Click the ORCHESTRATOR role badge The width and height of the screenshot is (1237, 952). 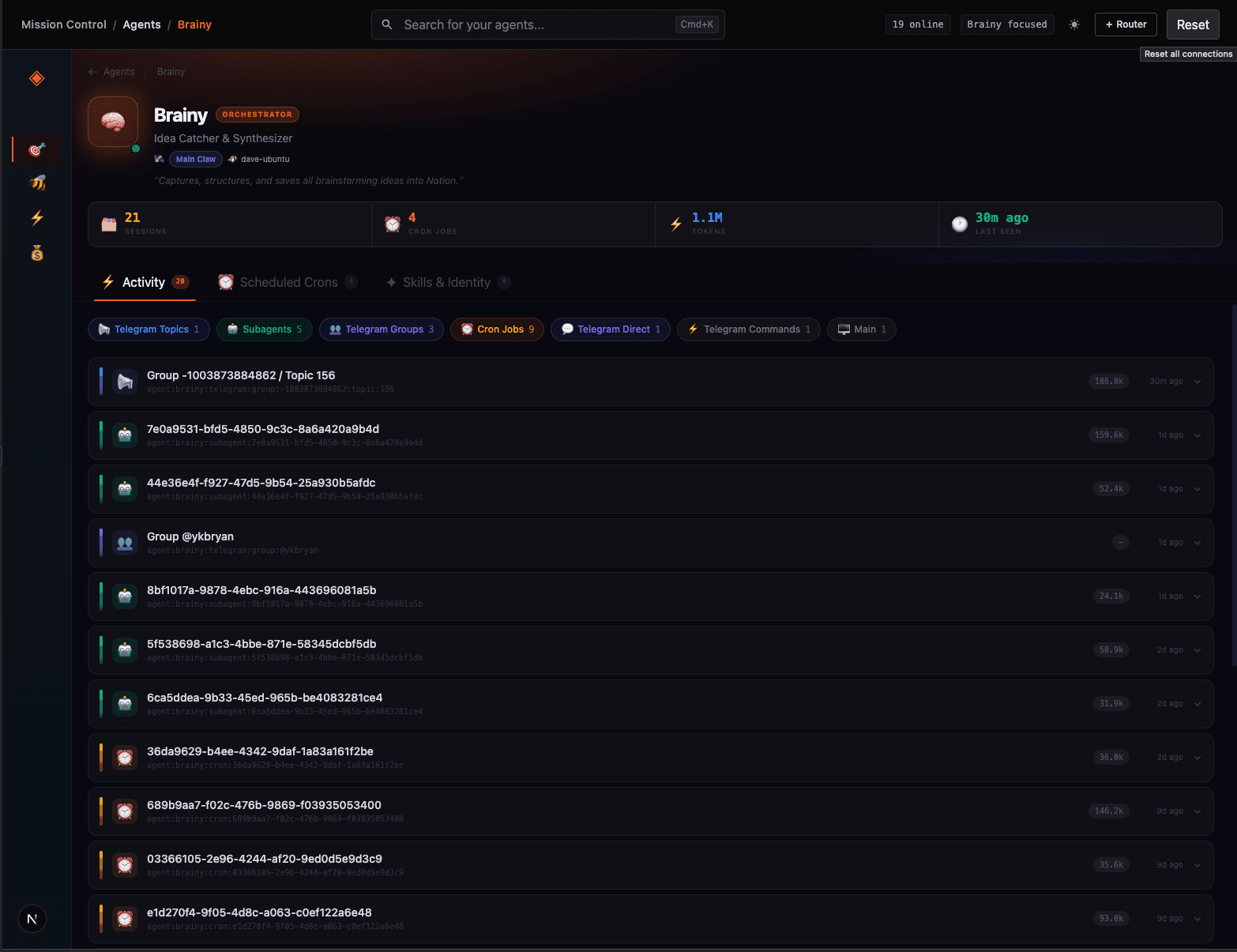pos(258,115)
